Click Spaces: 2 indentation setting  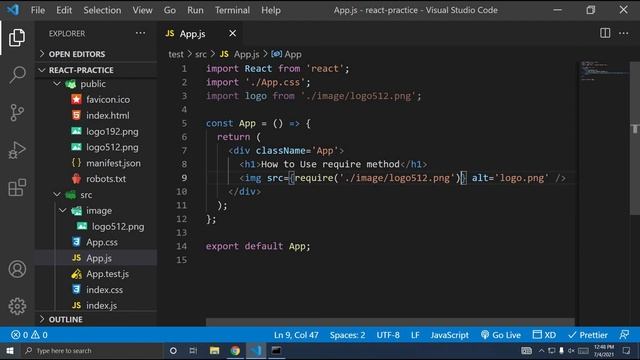pos(347,335)
